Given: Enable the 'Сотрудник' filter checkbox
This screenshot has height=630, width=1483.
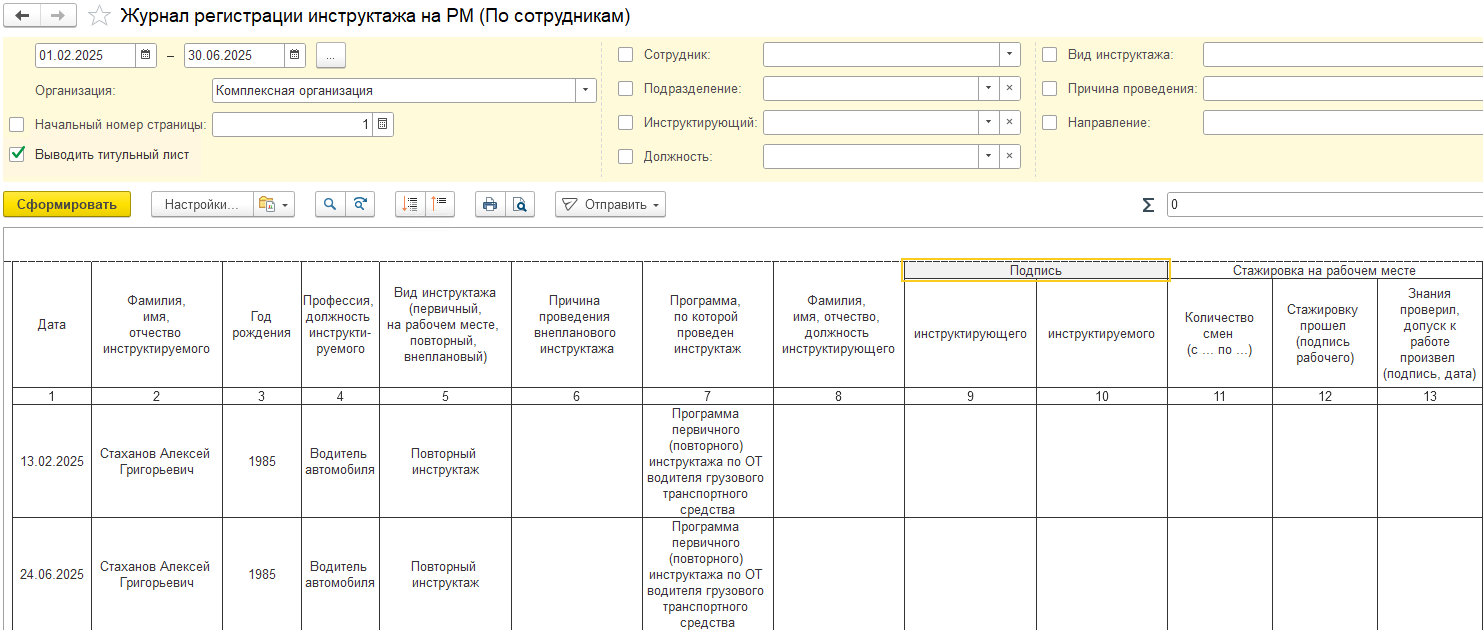Looking at the screenshot, I should click(x=626, y=55).
